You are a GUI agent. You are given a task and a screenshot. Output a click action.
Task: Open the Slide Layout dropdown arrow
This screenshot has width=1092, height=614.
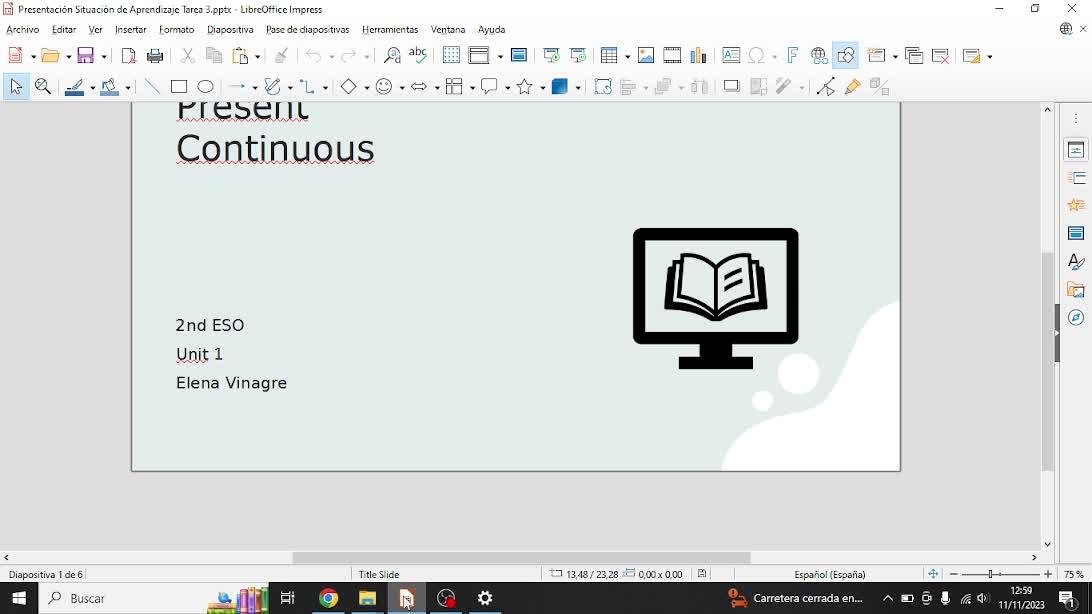(989, 57)
